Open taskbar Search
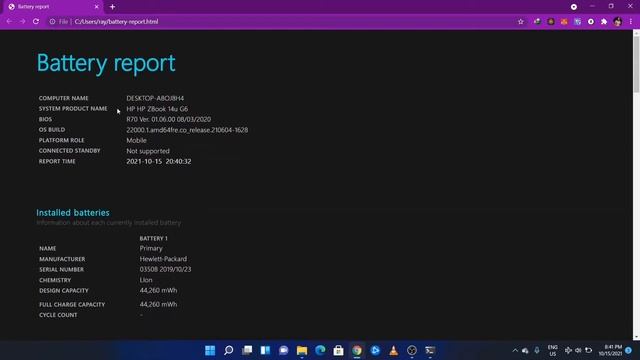 click(x=229, y=350)
